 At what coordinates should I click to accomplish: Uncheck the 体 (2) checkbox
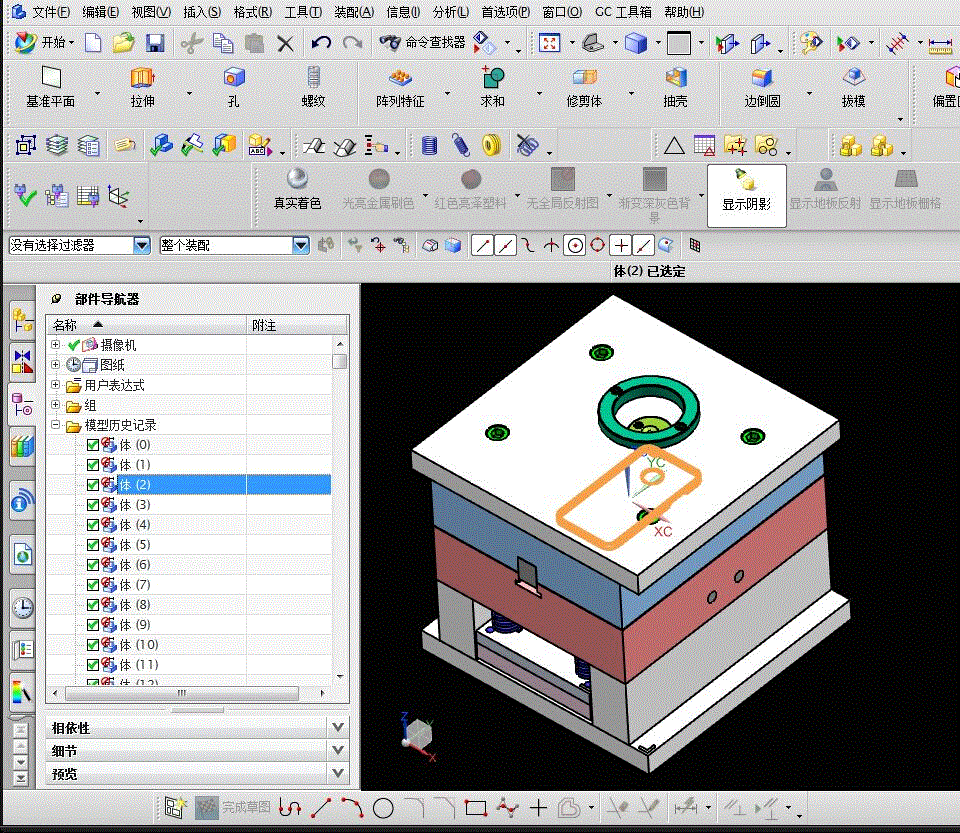(93, 485)
